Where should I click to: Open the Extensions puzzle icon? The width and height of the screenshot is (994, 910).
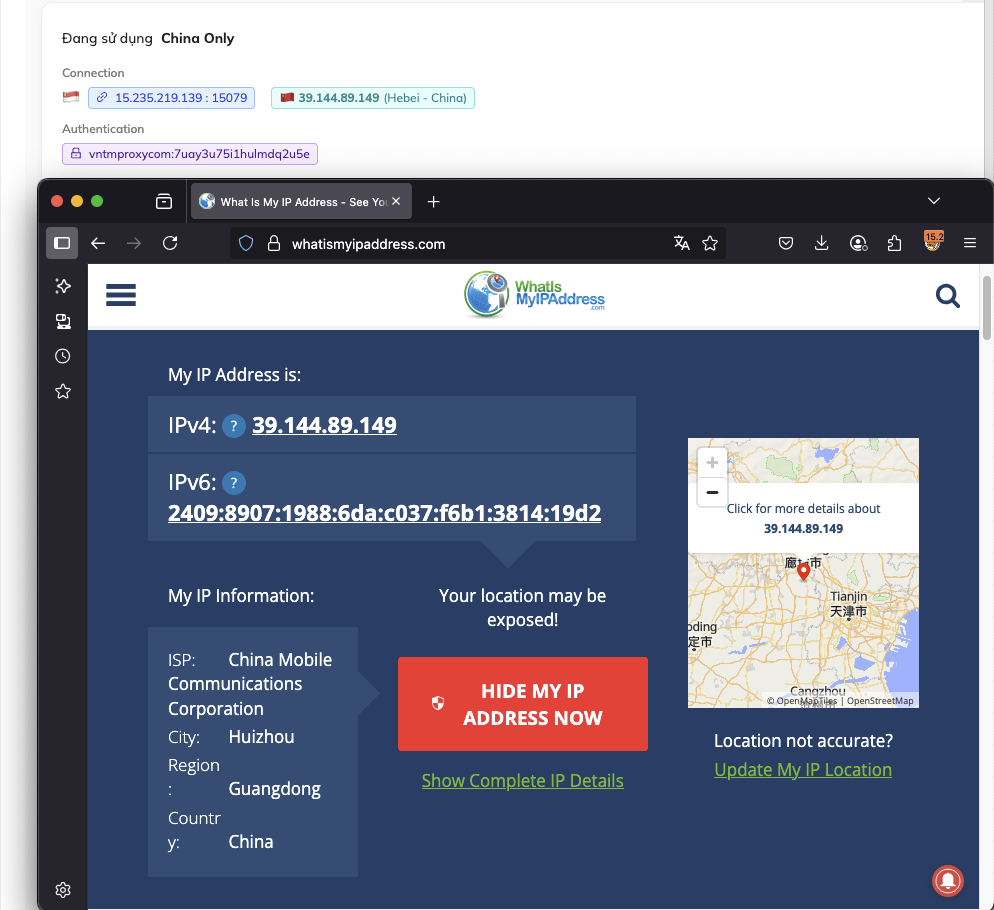[894, 243]
